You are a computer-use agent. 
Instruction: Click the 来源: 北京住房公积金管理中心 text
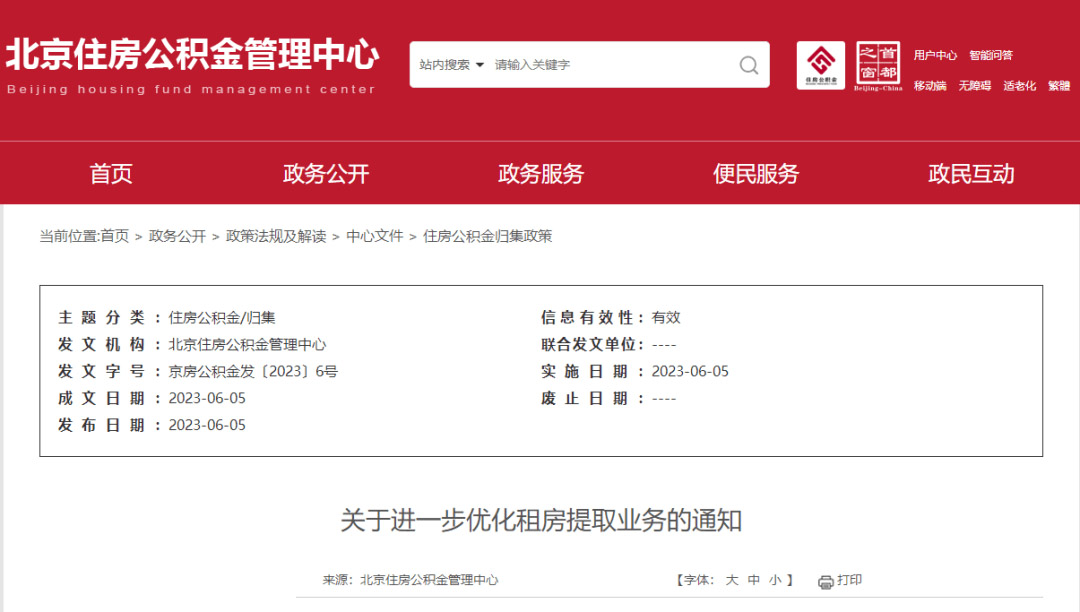tap(410, 580)
